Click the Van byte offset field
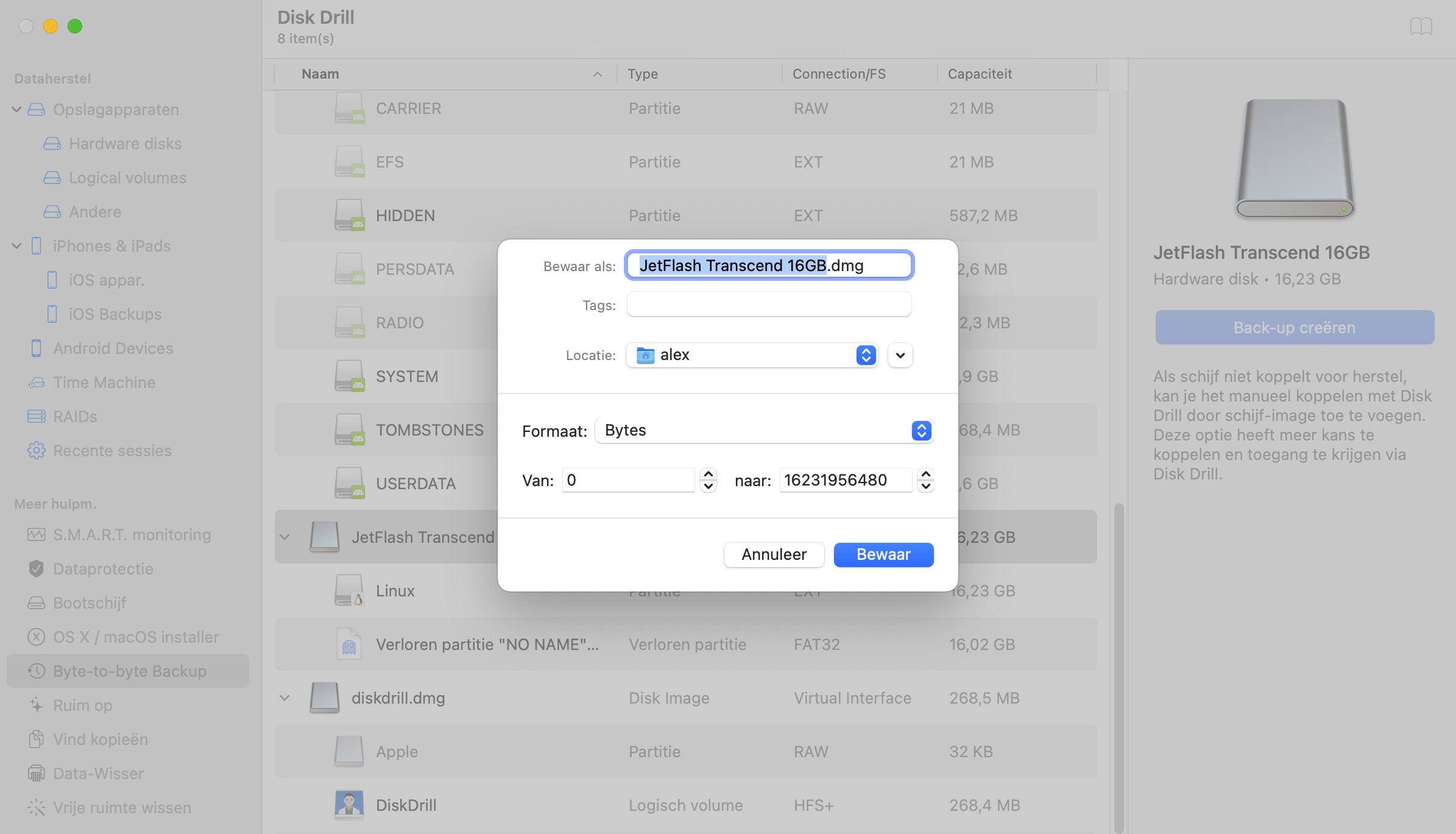1456x834 pixels. (628, 480)
